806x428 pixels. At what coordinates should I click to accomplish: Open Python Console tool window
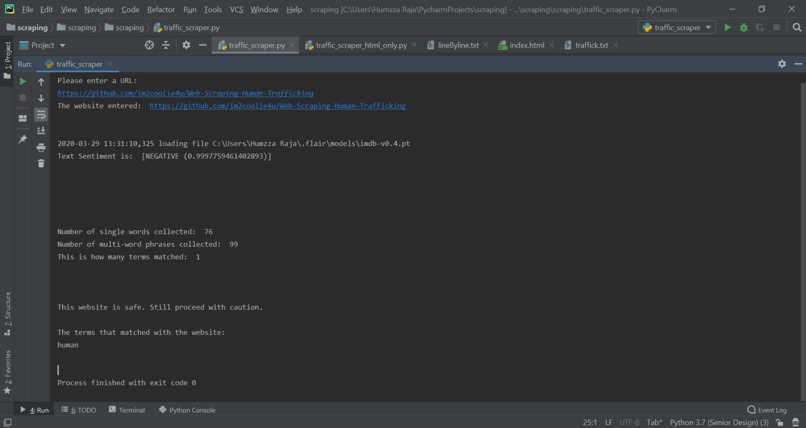click(x=187, y=410)
